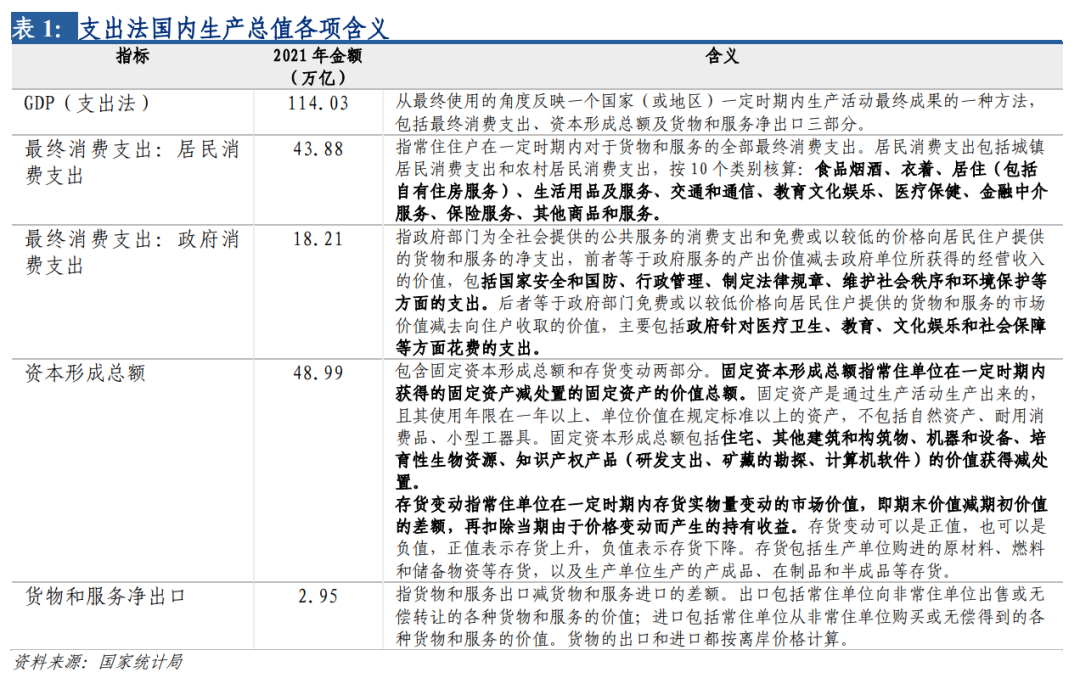Select the 指标 column header
The width and height of the screenshot is (1080, 678).
coord(132,56)
